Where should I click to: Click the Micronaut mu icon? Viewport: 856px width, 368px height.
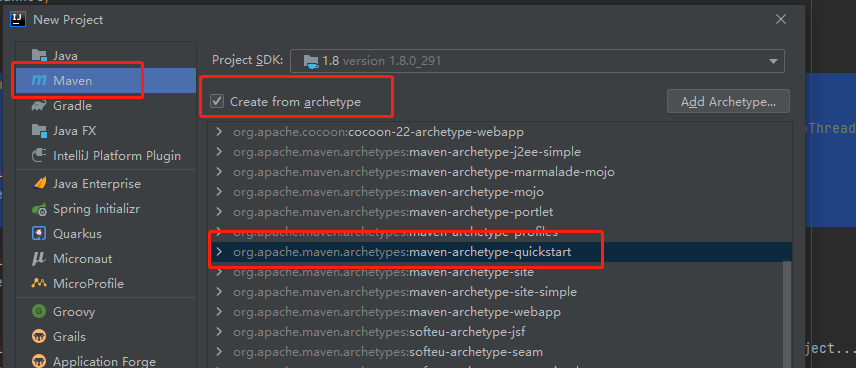pyautogui.click(x=39, y=258)
